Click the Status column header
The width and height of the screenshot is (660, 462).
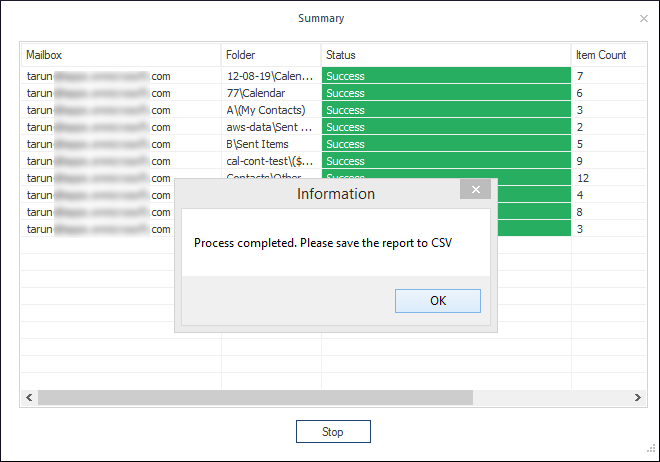click(446, 55)
